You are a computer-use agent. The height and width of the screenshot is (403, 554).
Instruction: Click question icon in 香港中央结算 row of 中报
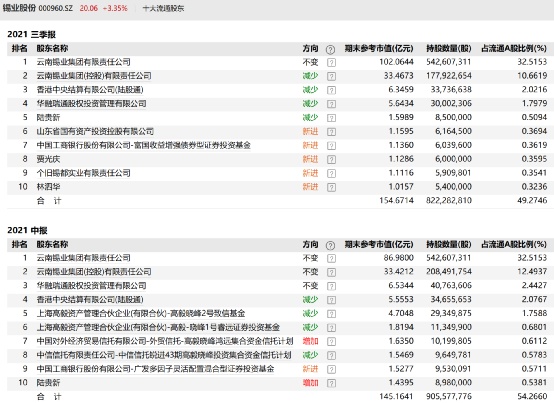[x=331, y=300]
